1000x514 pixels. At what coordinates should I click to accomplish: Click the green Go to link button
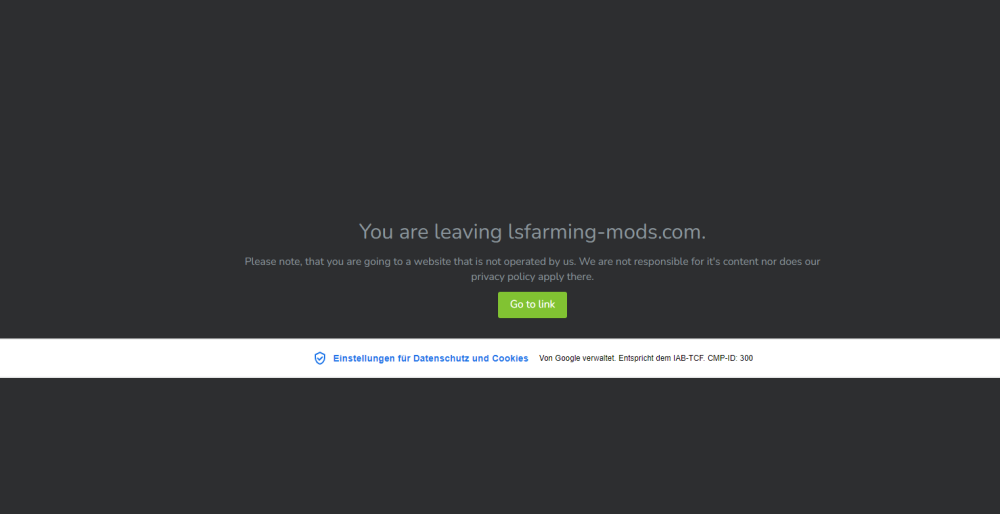click(x=532, y=305)
